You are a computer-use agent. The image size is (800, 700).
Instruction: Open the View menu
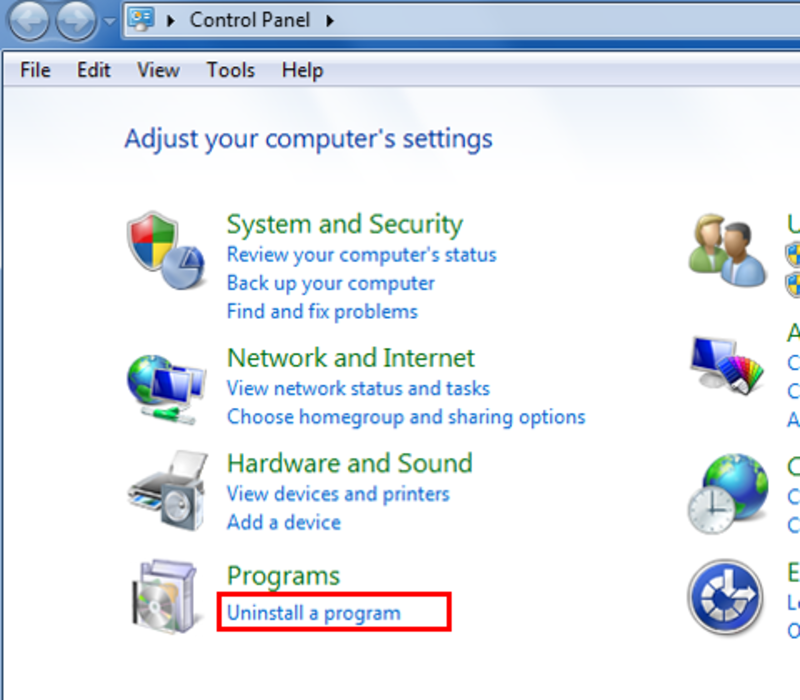(158, 70)
